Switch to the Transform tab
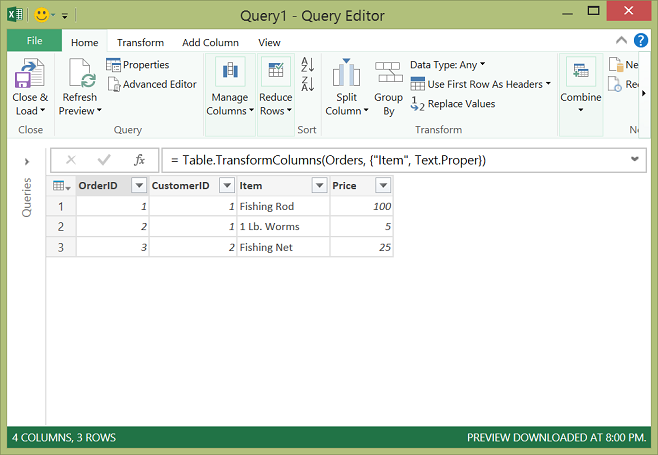Screen dimensions: 658x455 [x=140, y=43]
